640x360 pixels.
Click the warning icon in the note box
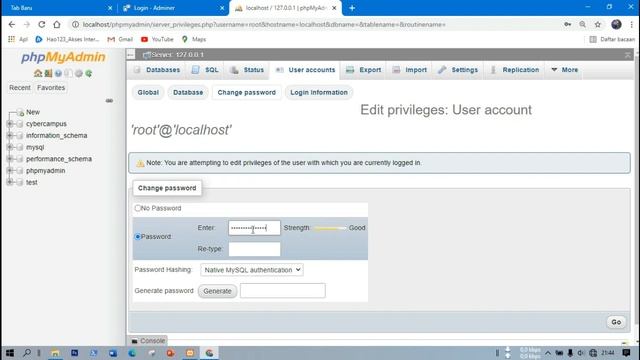(x=140, y=163)
